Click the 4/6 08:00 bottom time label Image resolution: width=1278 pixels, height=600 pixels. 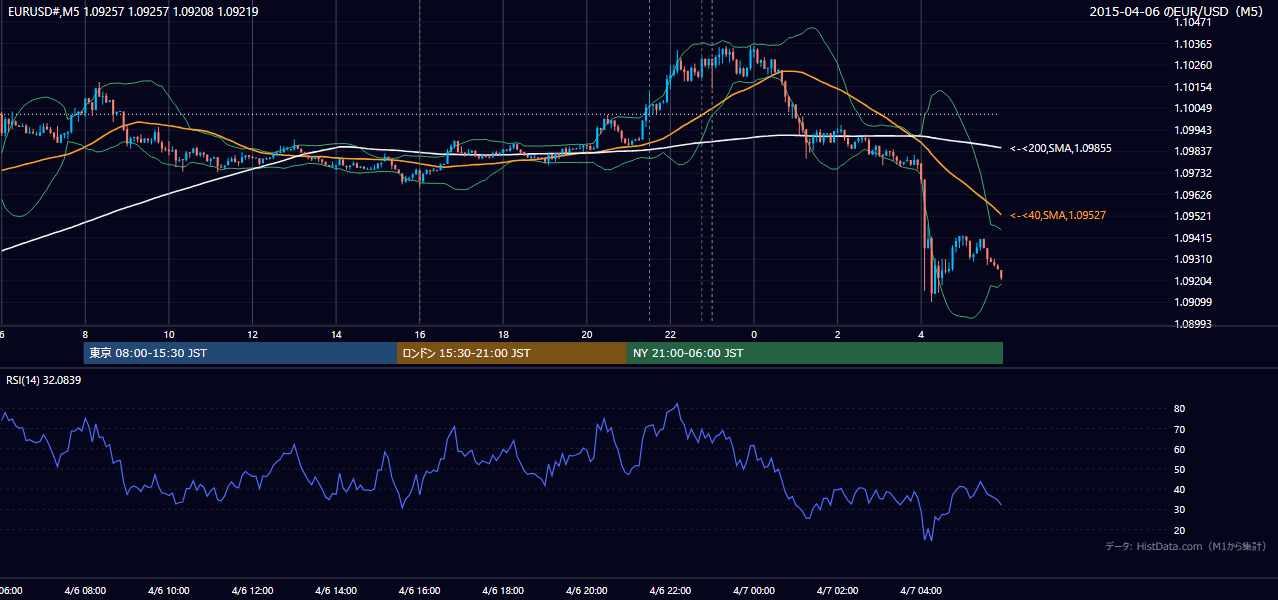tap(85, 591)
